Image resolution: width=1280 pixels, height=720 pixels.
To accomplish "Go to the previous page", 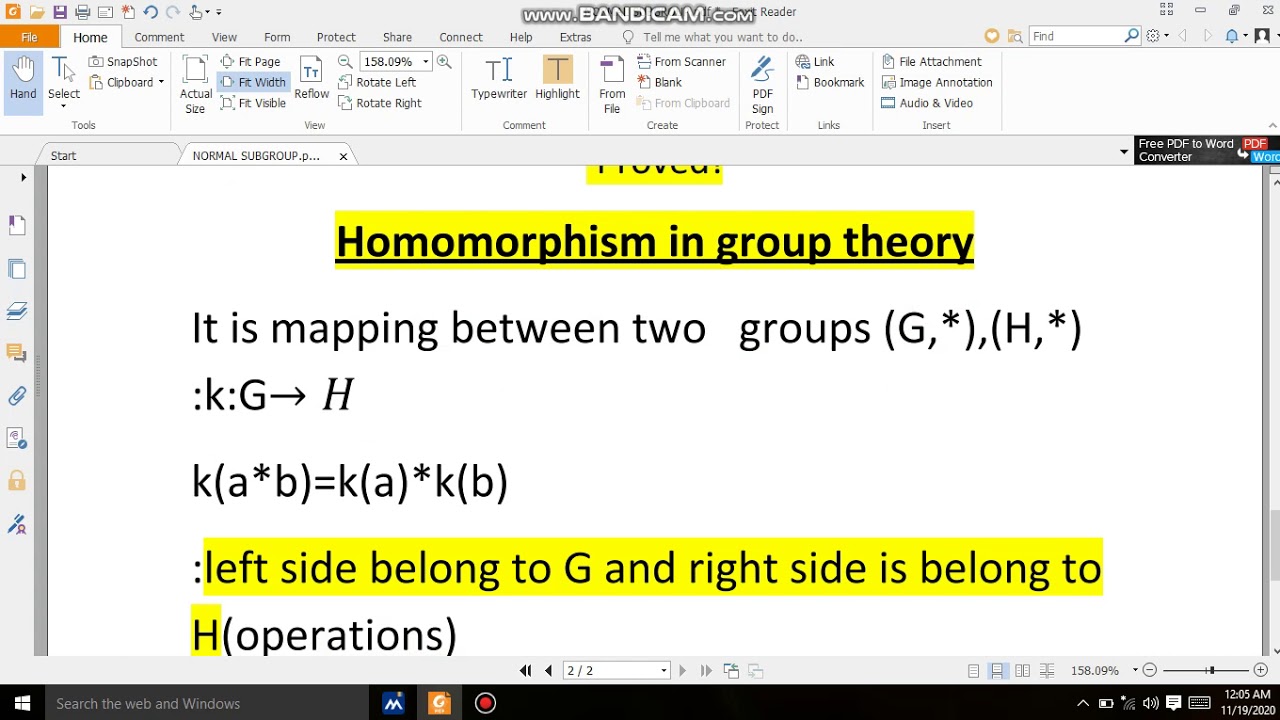I will [548, 671].
